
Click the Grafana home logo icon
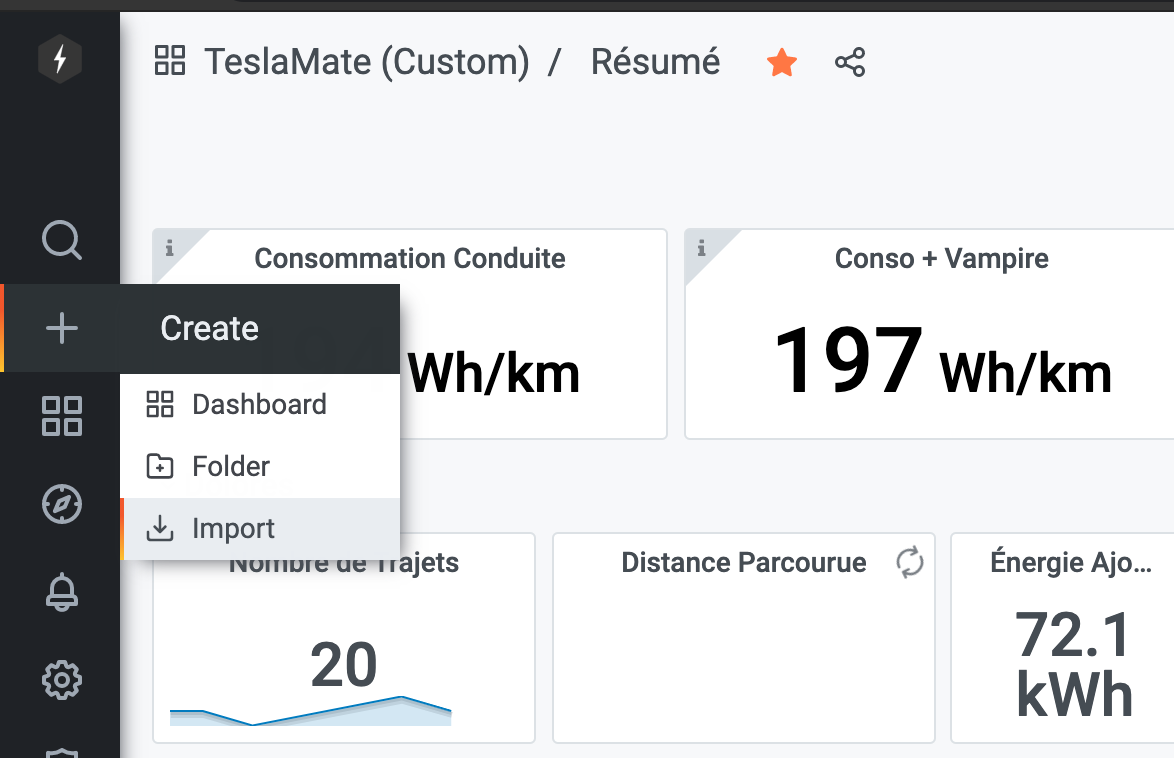[x=60, y=58]
